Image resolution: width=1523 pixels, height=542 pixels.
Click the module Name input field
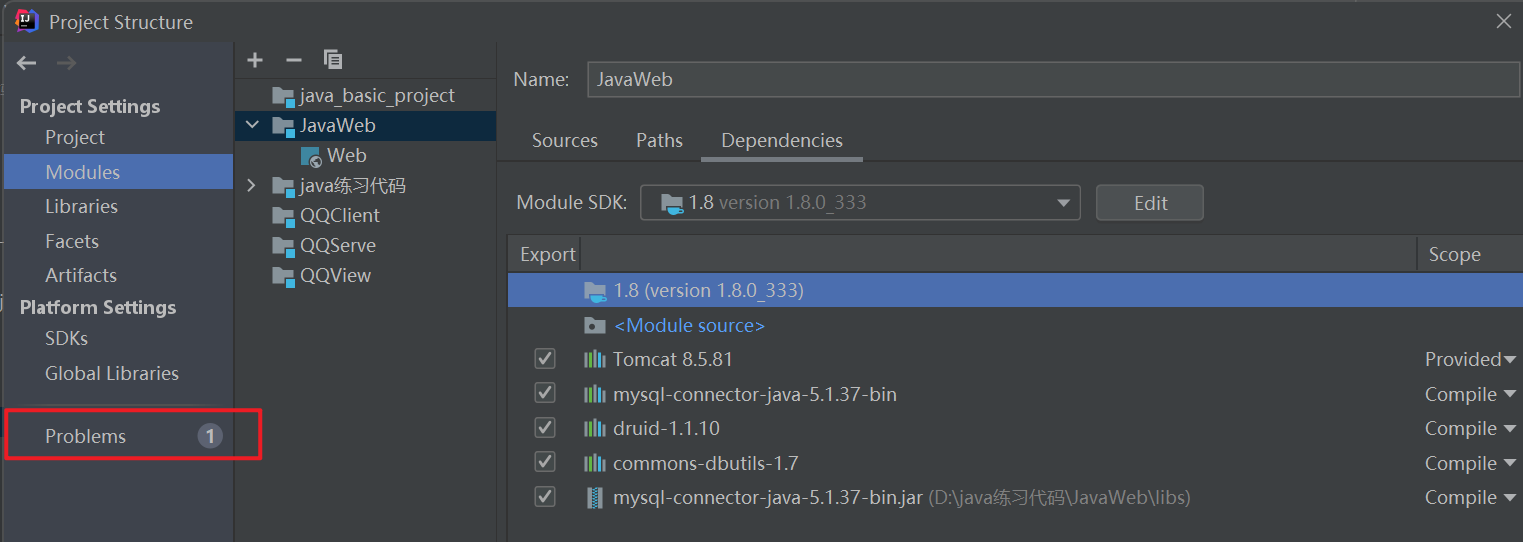pyautogui.click(x=1052, y=79)
